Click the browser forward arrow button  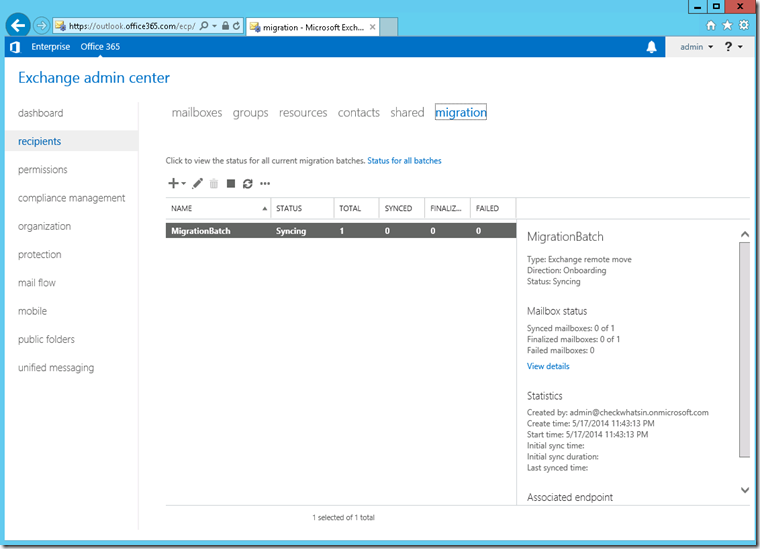pyautogui.click(x=42, y=25)
